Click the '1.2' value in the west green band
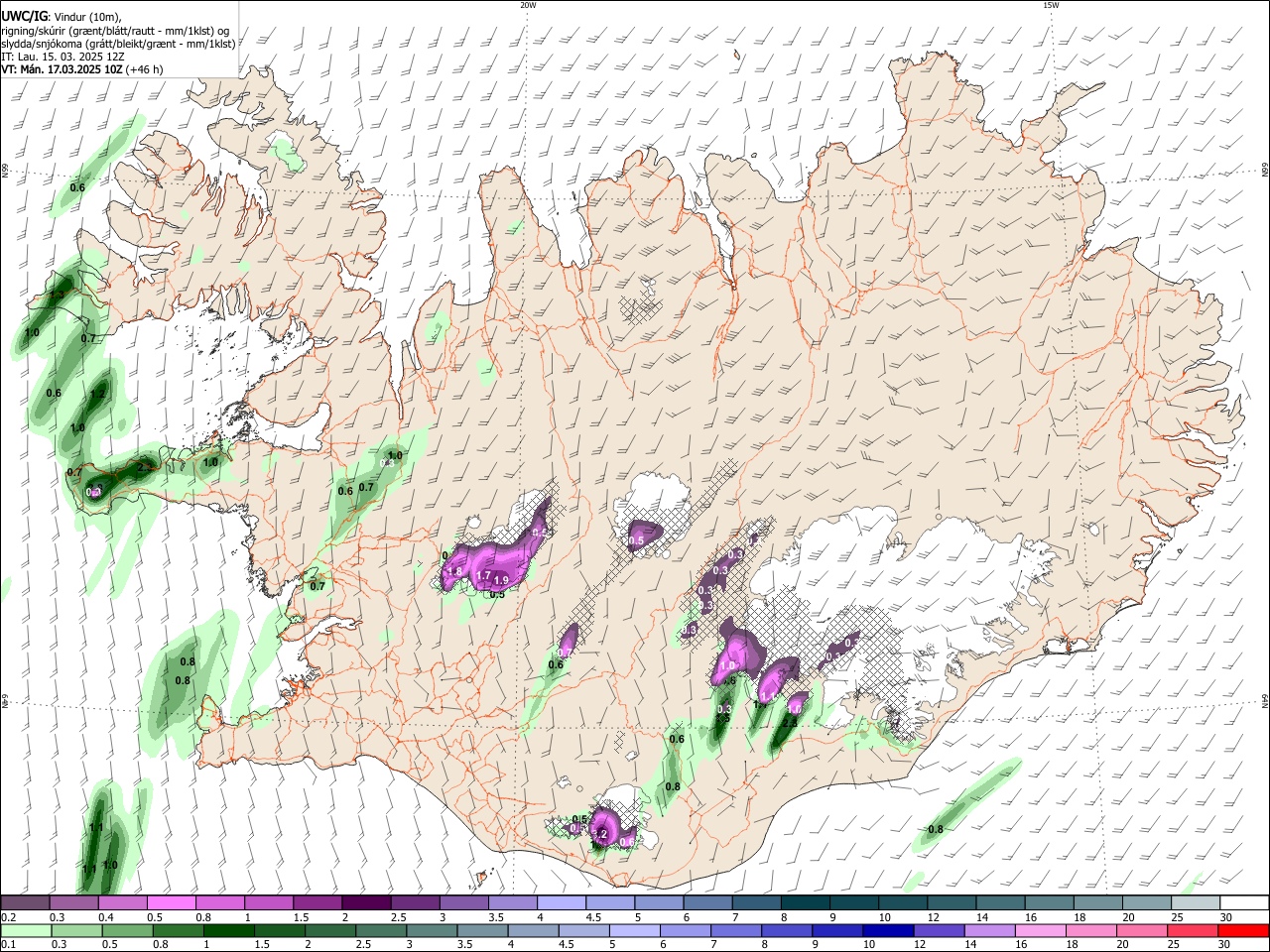This screenshot has width=1270, height=952. click(97, 395)
